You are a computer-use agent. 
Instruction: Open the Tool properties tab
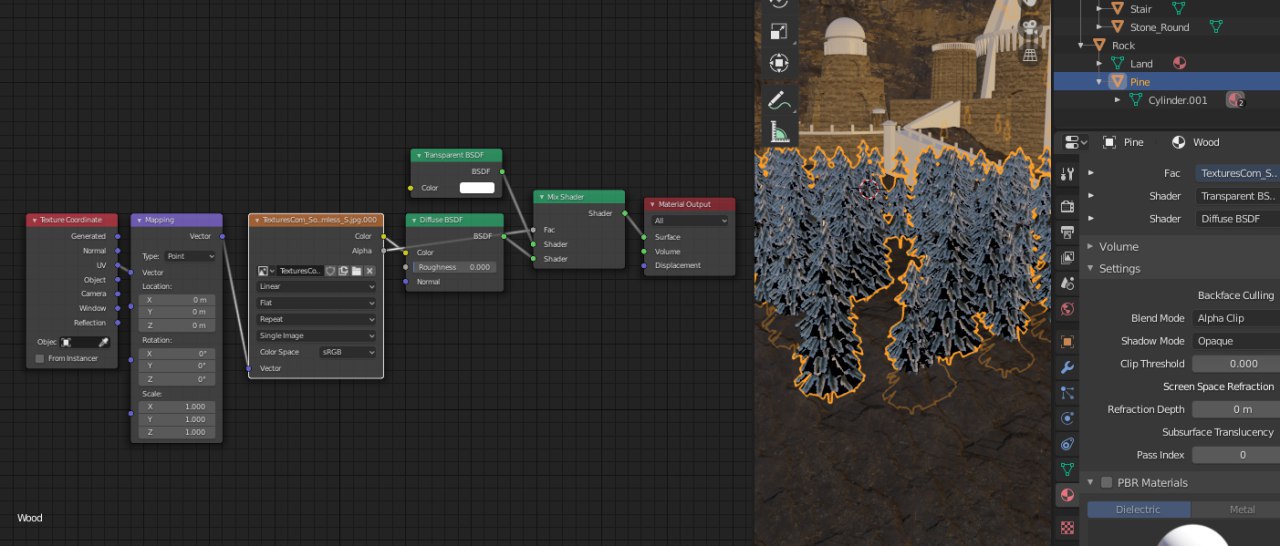1068,174
